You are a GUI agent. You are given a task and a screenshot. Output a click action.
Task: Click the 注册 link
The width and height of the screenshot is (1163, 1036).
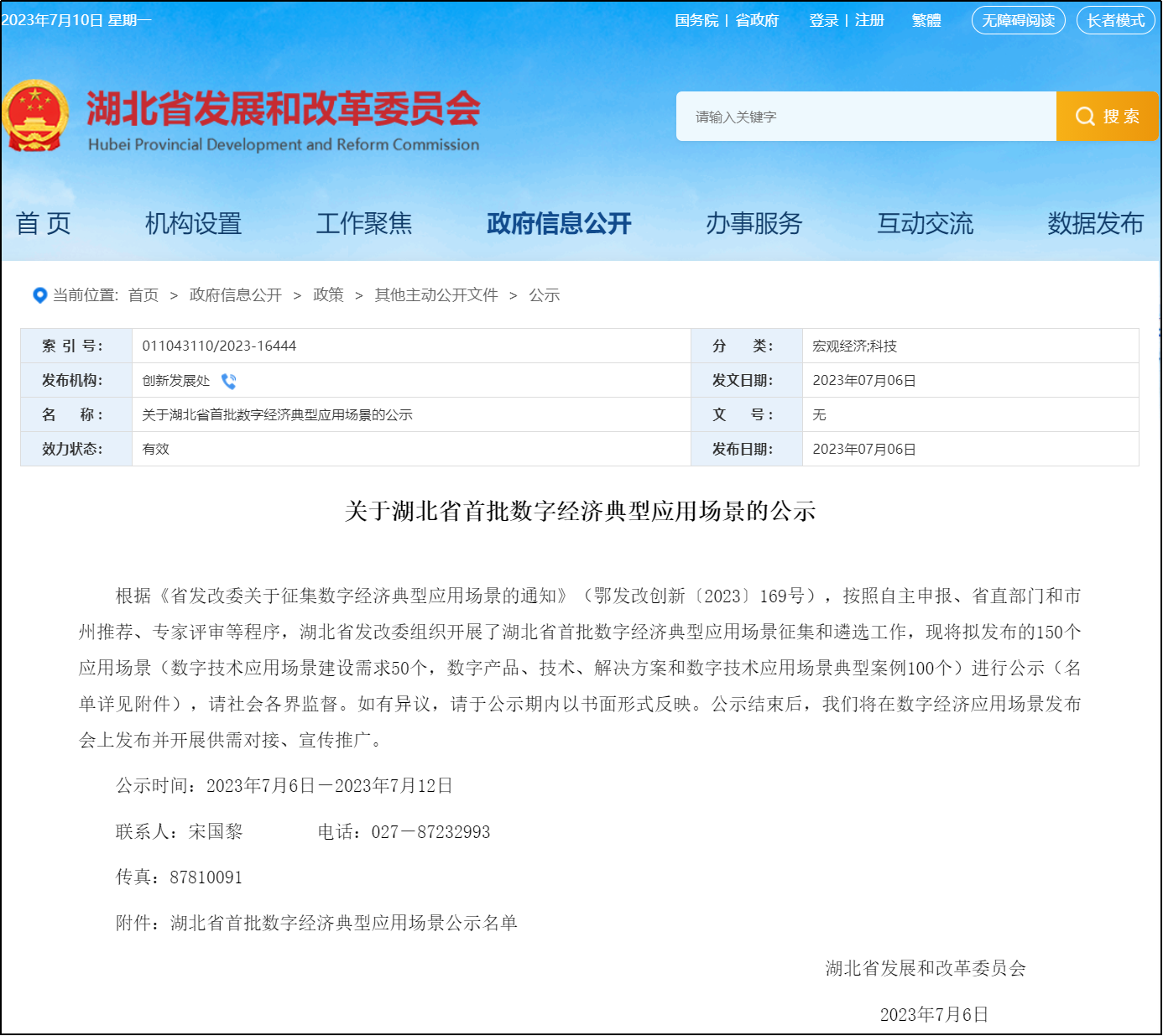tap(868, 20)
